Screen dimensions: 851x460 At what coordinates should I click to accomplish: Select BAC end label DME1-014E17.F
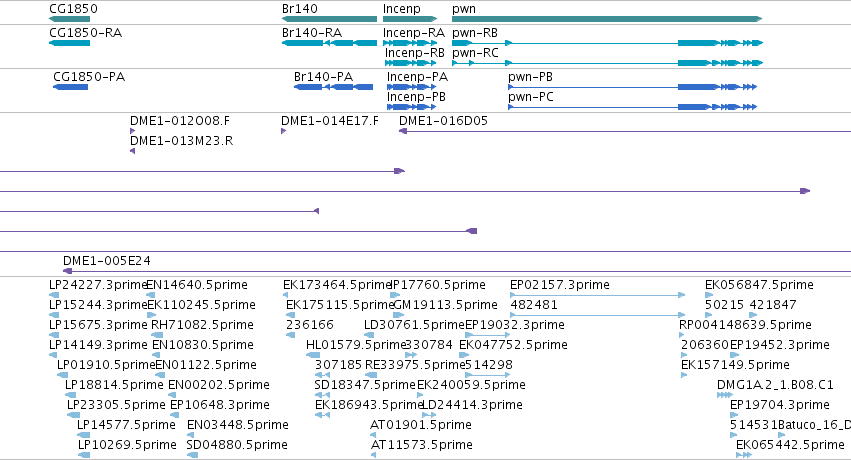point(330,120)
